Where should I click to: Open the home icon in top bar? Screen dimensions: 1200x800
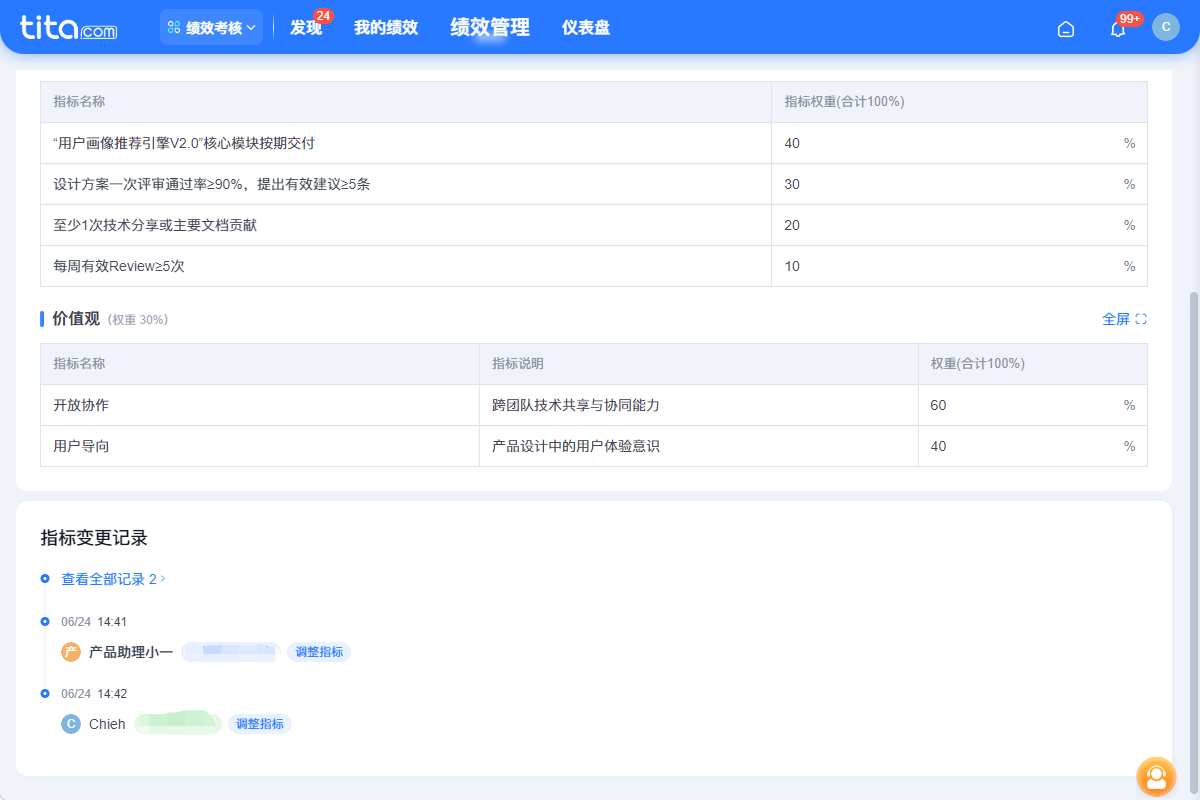[1065, 29]
